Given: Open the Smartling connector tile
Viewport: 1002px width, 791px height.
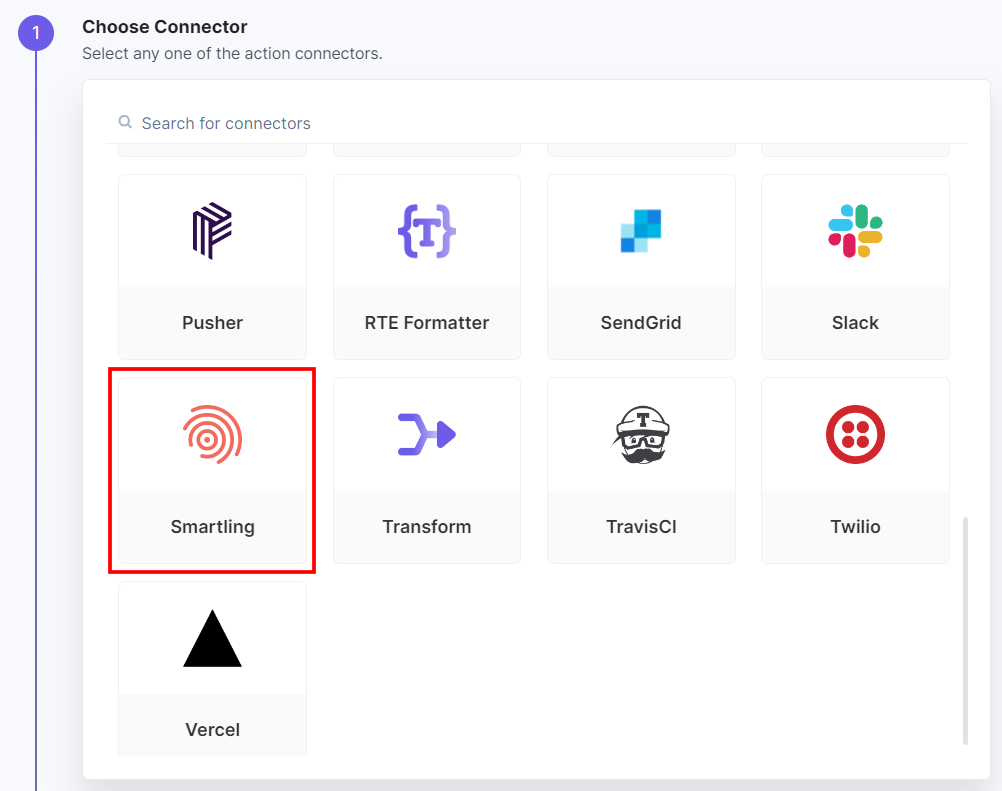Looking at the screenshot, I should [x=212, y=470].
